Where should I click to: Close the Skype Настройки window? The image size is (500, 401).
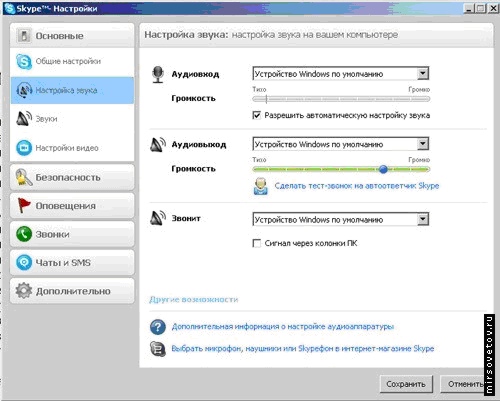click(x=493, y=8)
